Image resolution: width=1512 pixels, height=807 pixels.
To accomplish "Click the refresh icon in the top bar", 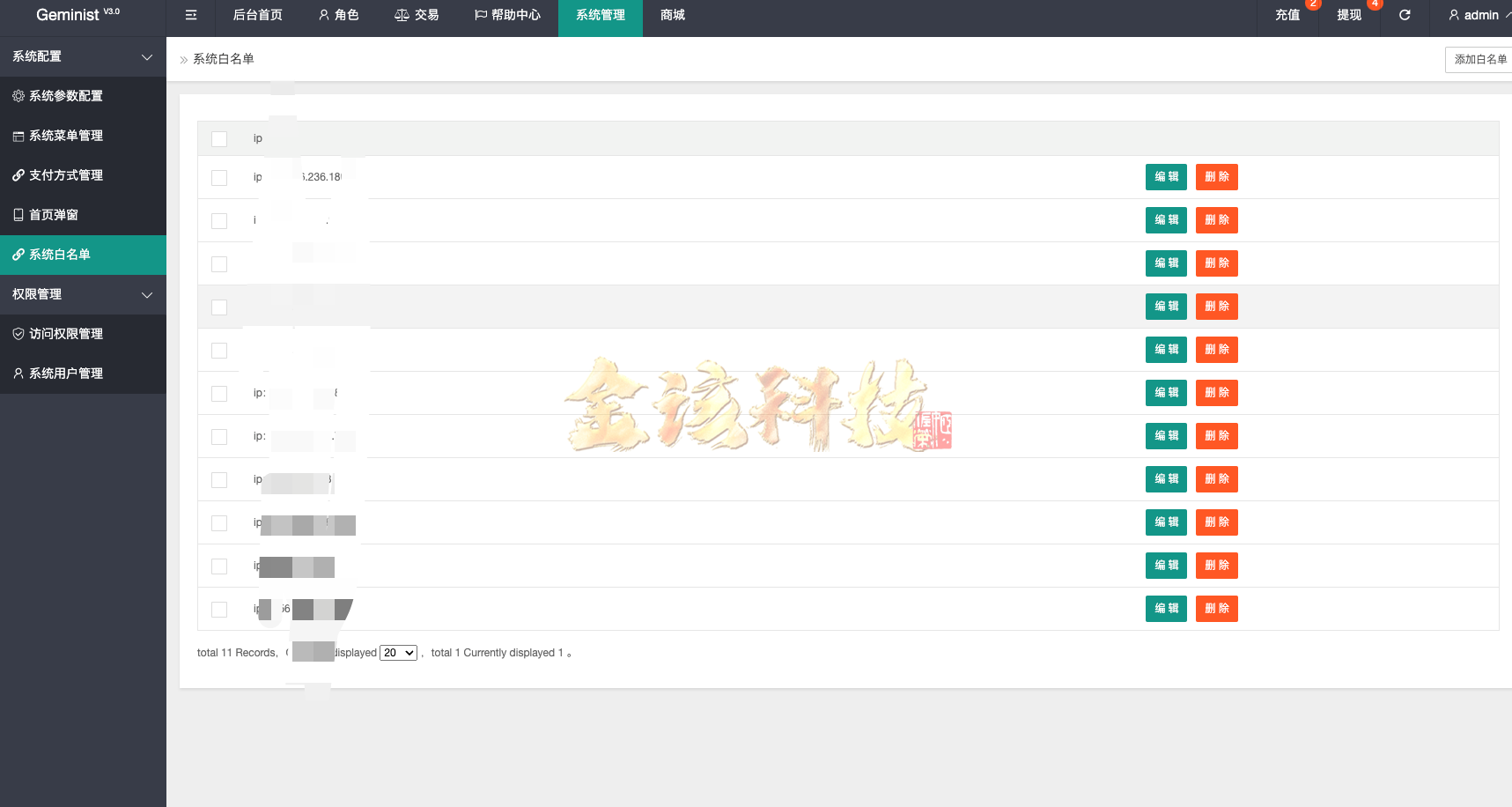I will (x=1405, y=15).
